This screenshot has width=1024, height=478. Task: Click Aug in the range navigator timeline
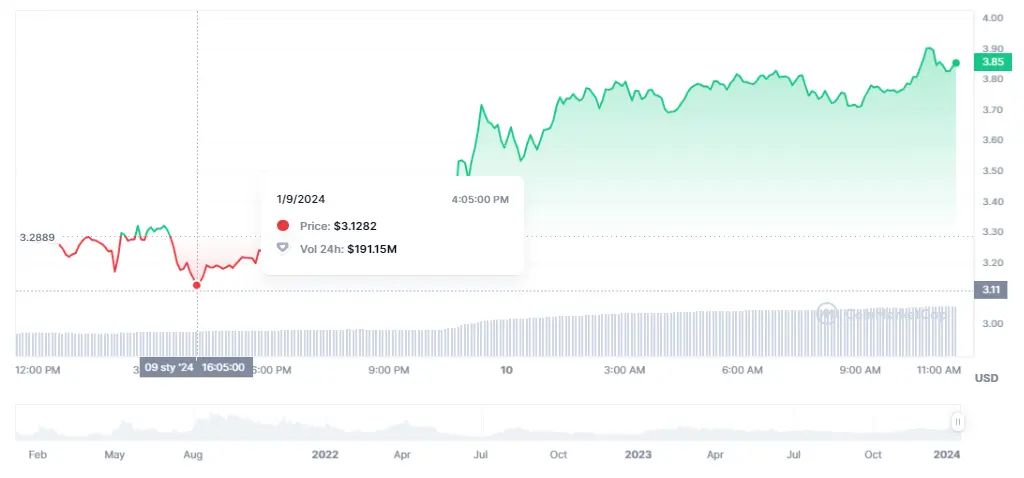pos(193,454)
